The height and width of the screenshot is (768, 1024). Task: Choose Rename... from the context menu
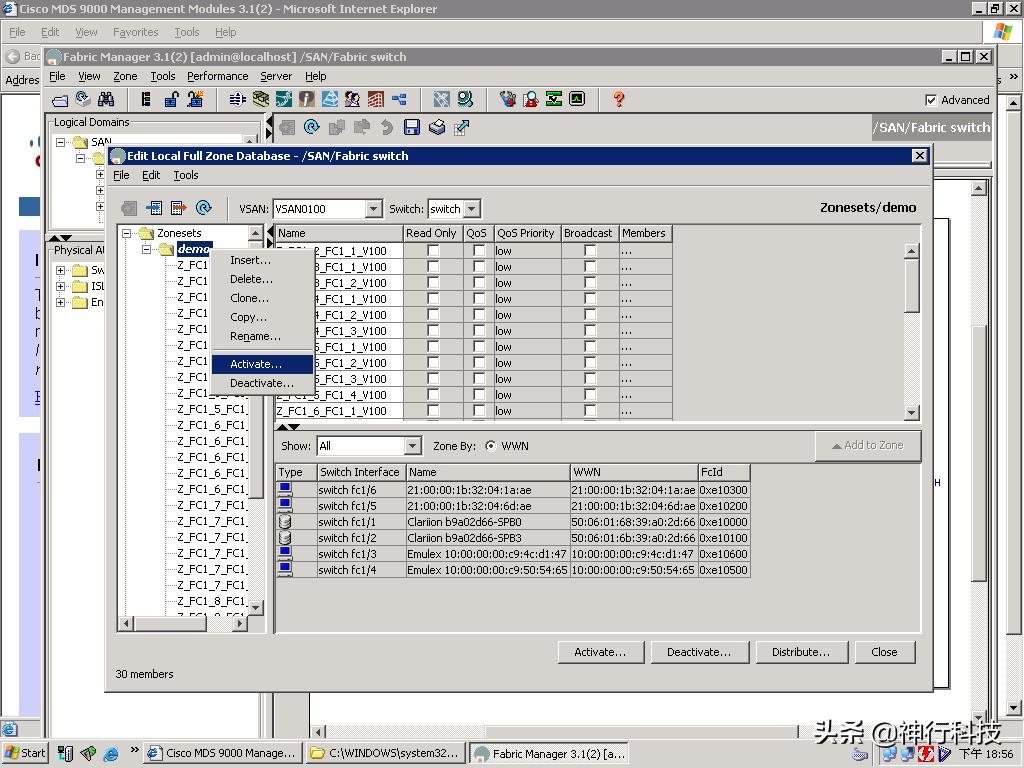click(x=255, y=336)
